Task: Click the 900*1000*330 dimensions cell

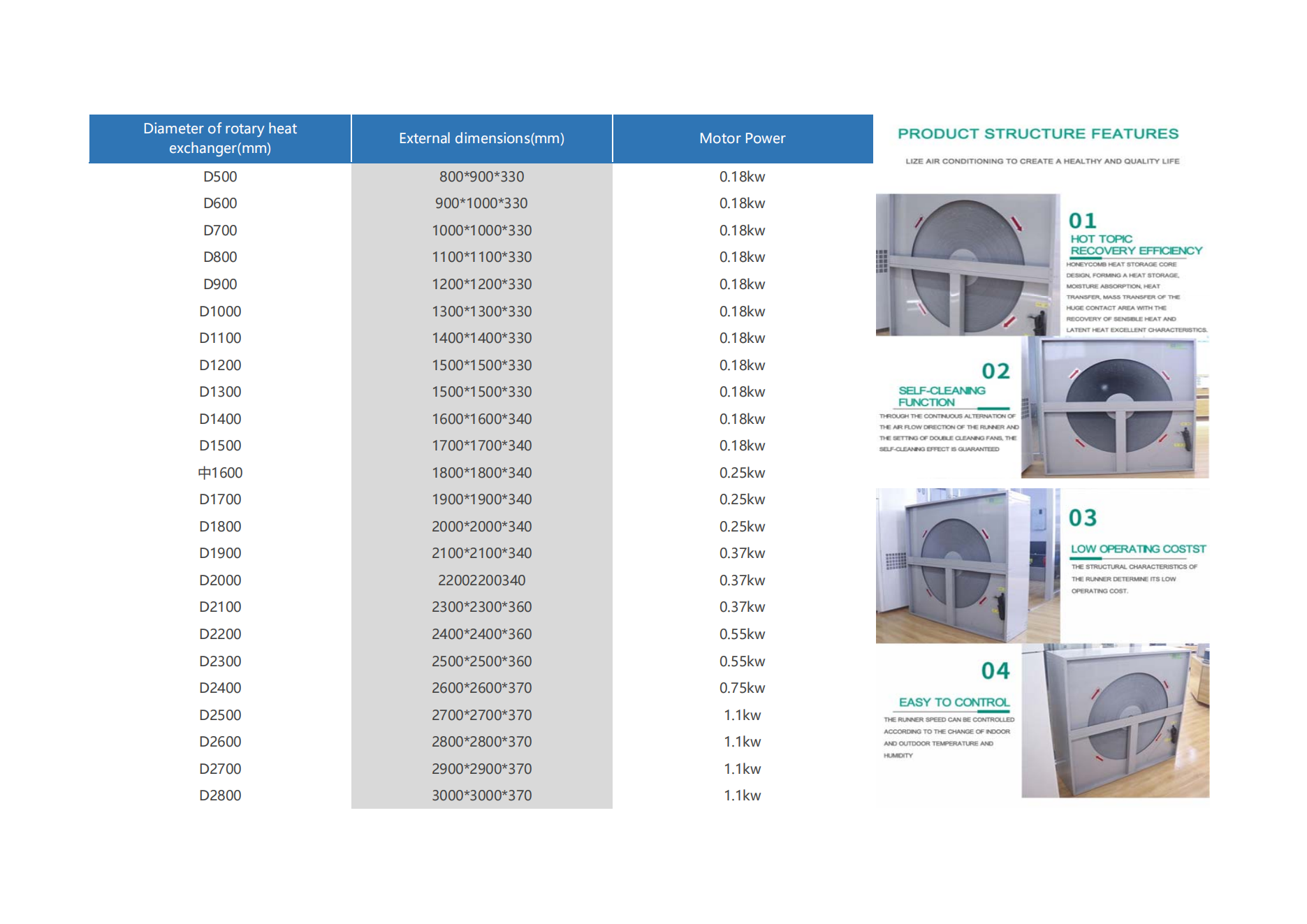Action: (x=481, y=203)
